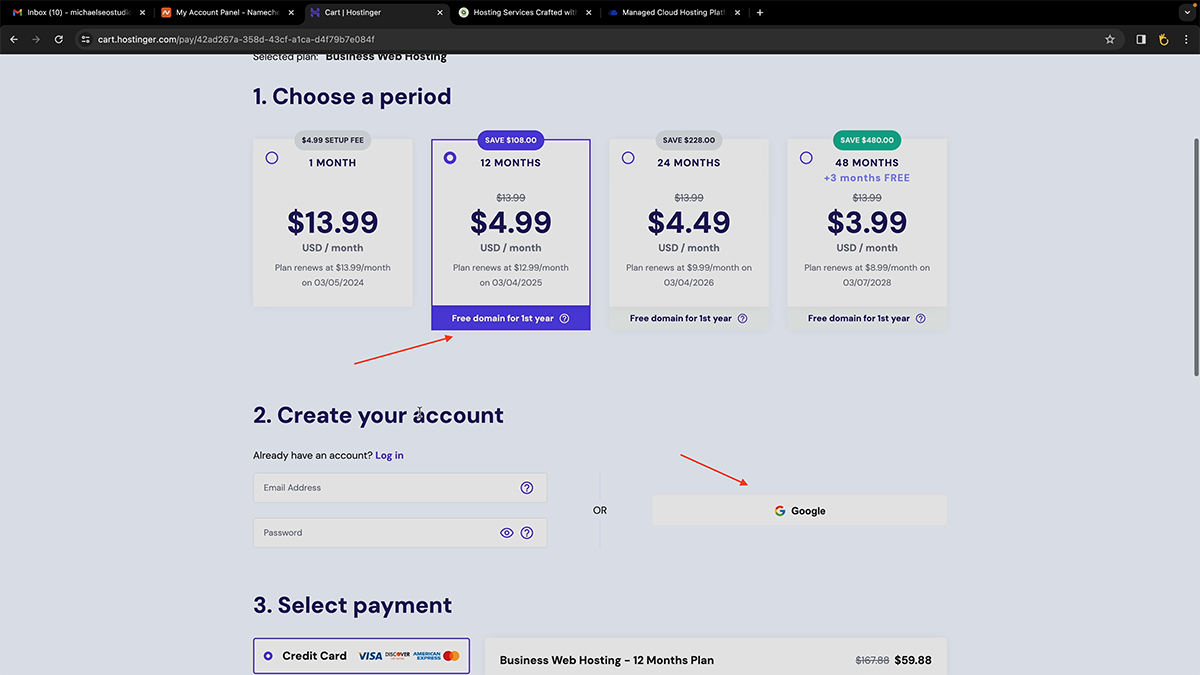
Task: Close the Gmail Inbox tab
Action: click(x=142, y=13)
